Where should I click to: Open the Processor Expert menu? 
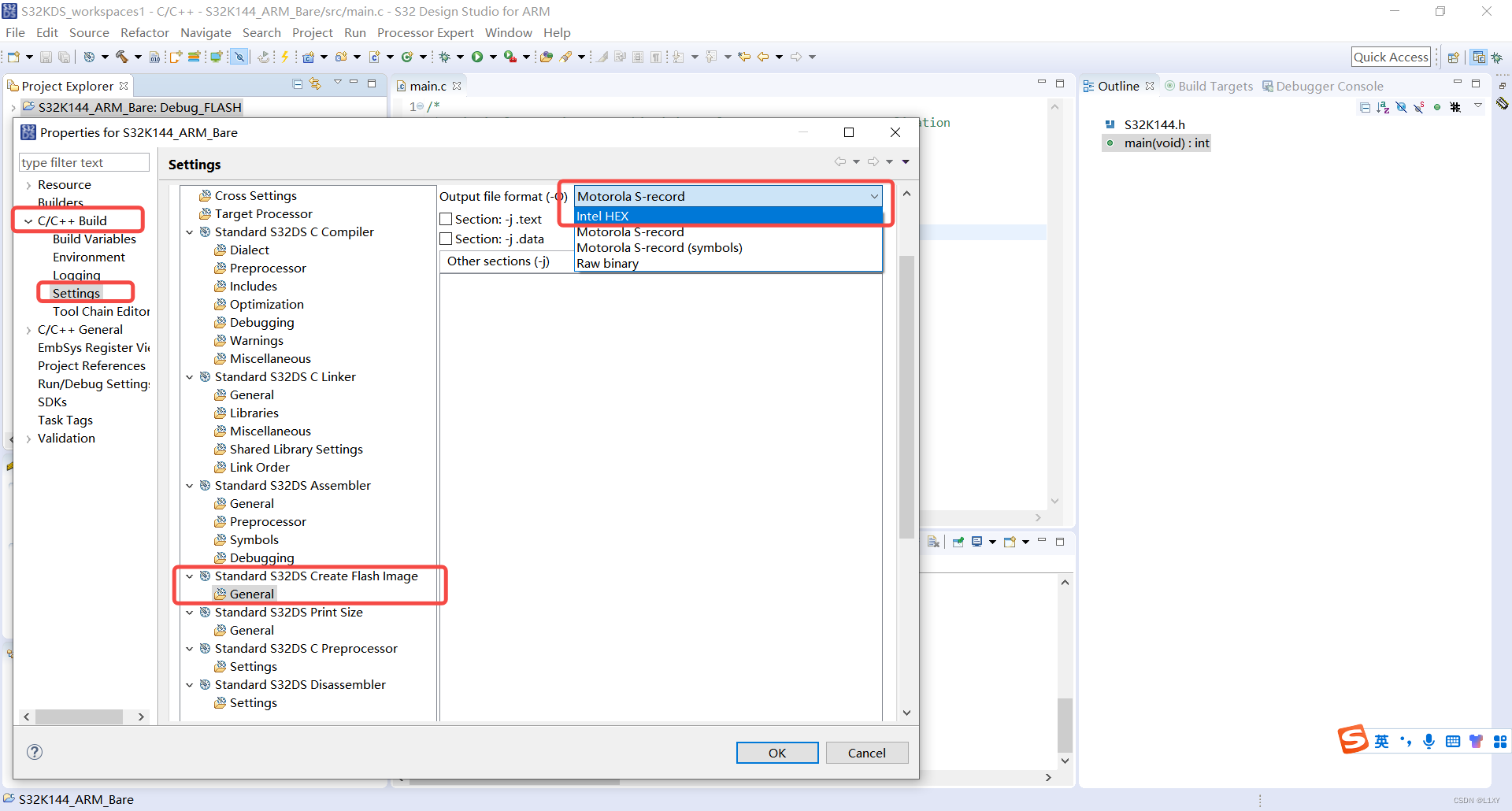(425, 32)
